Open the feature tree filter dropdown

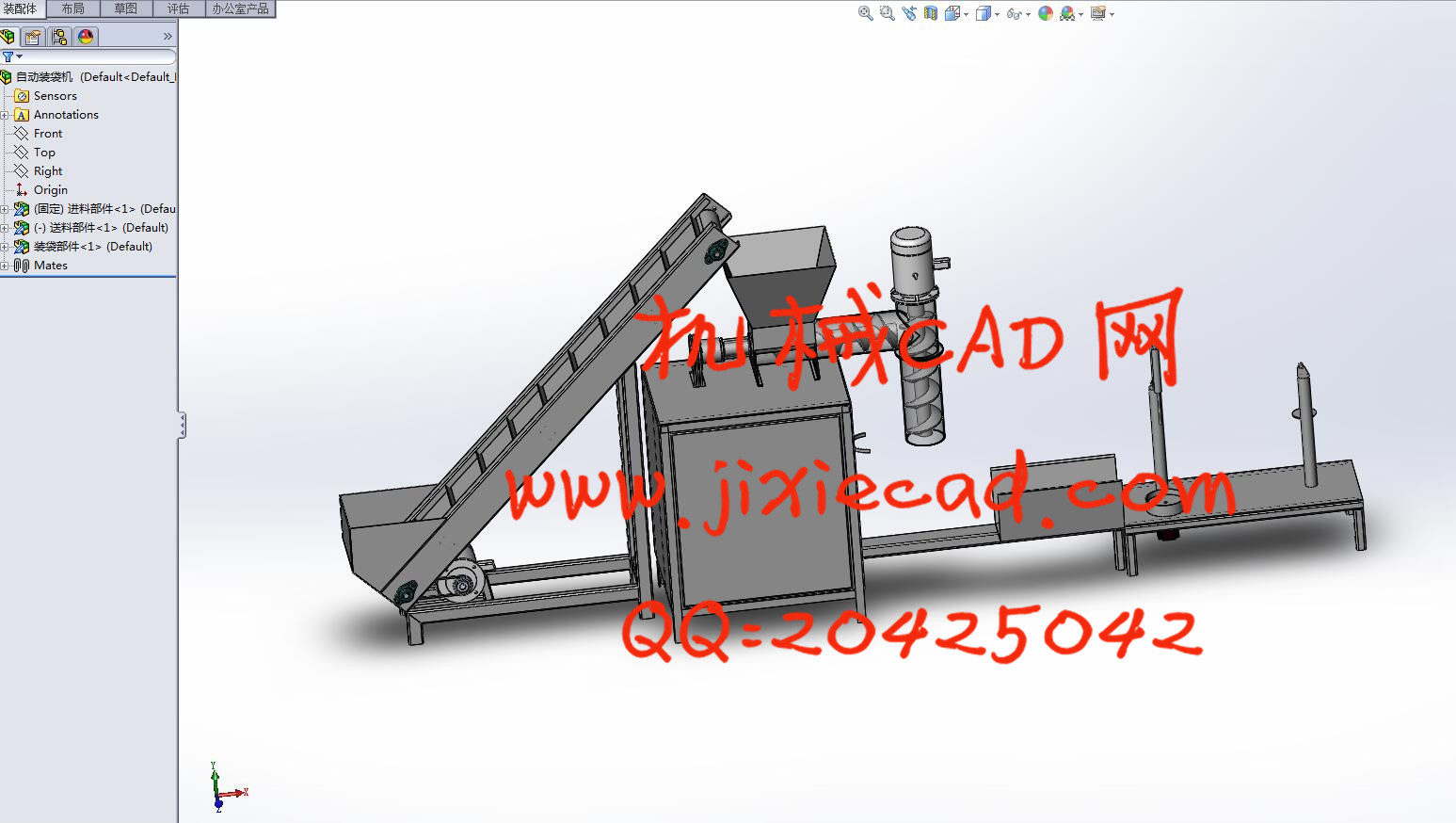pos(12,56)
